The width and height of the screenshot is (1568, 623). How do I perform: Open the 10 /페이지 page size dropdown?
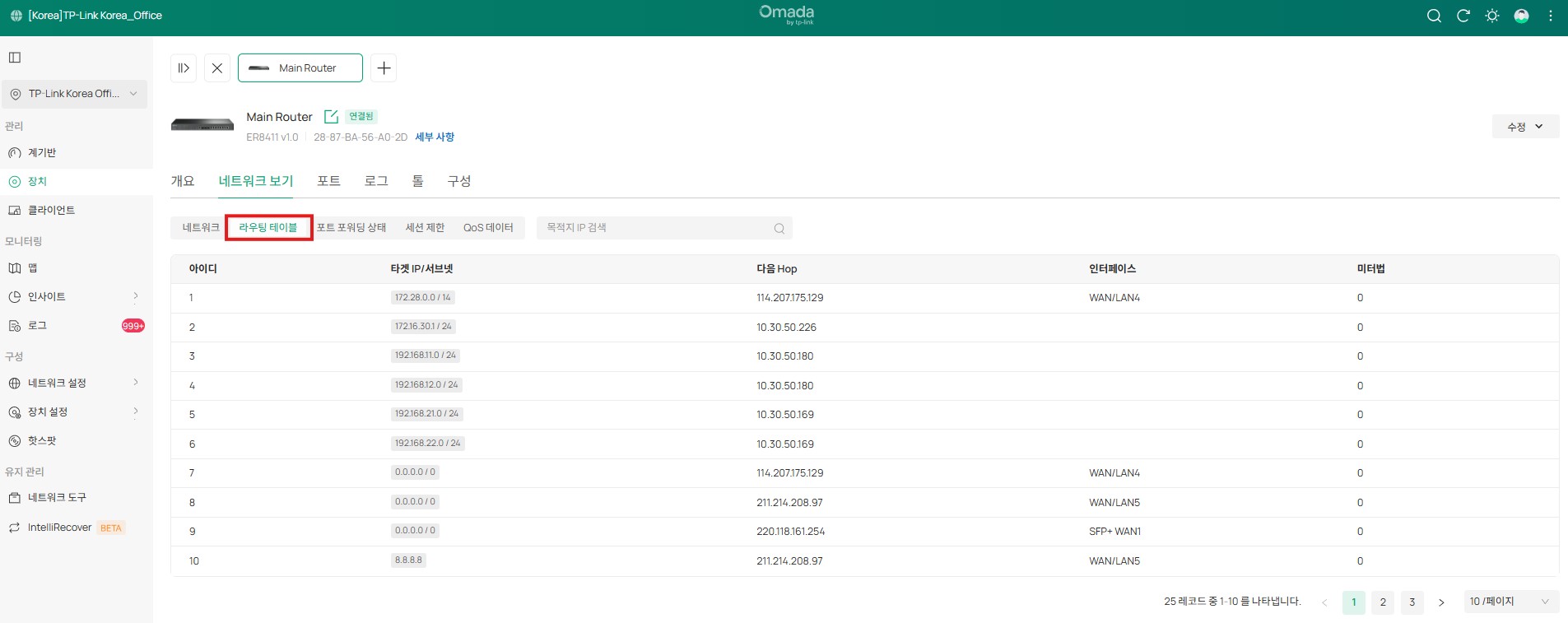pos(1509,602)
